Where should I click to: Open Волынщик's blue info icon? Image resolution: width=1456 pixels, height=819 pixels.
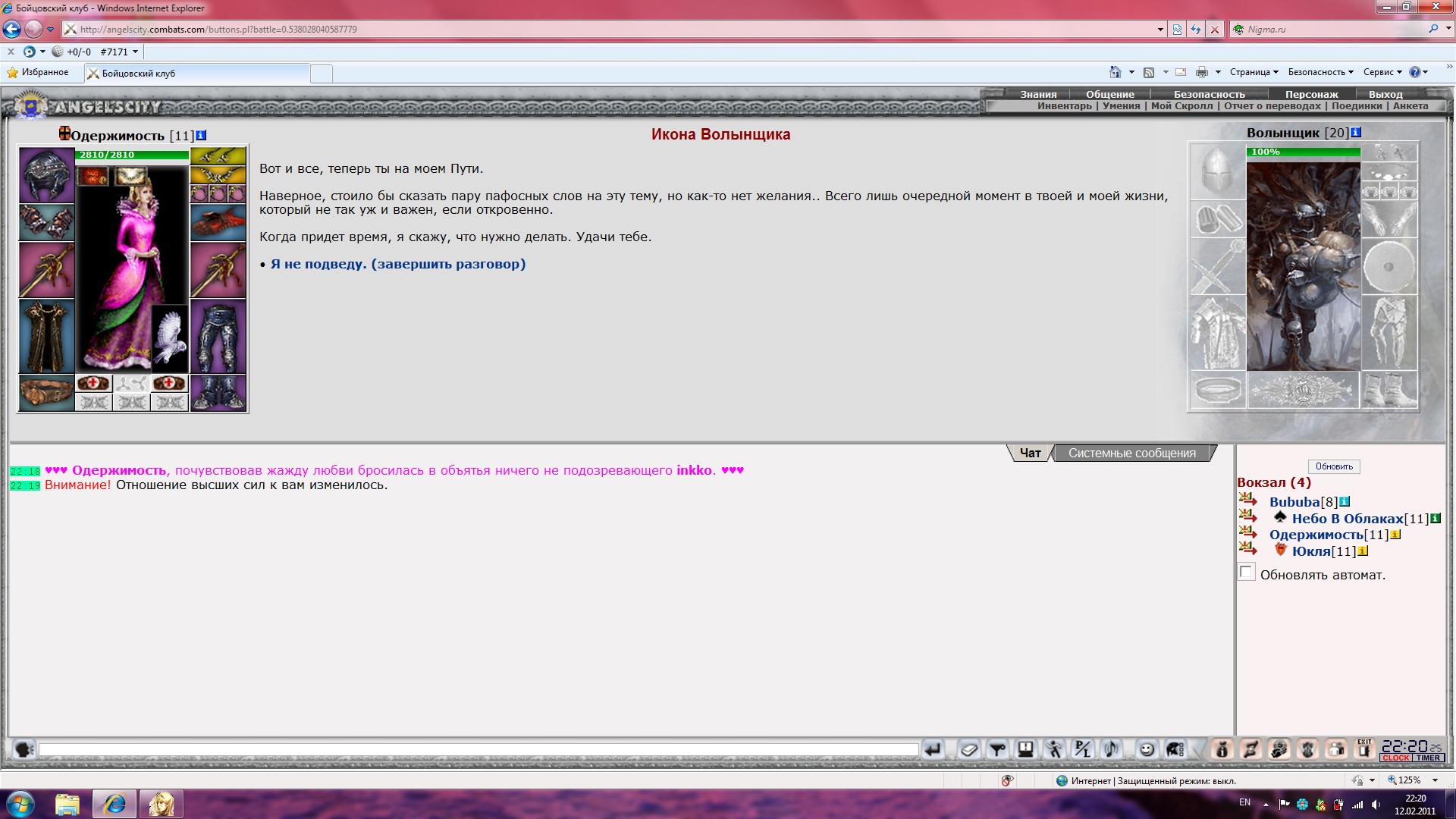click(x=1356, y=133)
